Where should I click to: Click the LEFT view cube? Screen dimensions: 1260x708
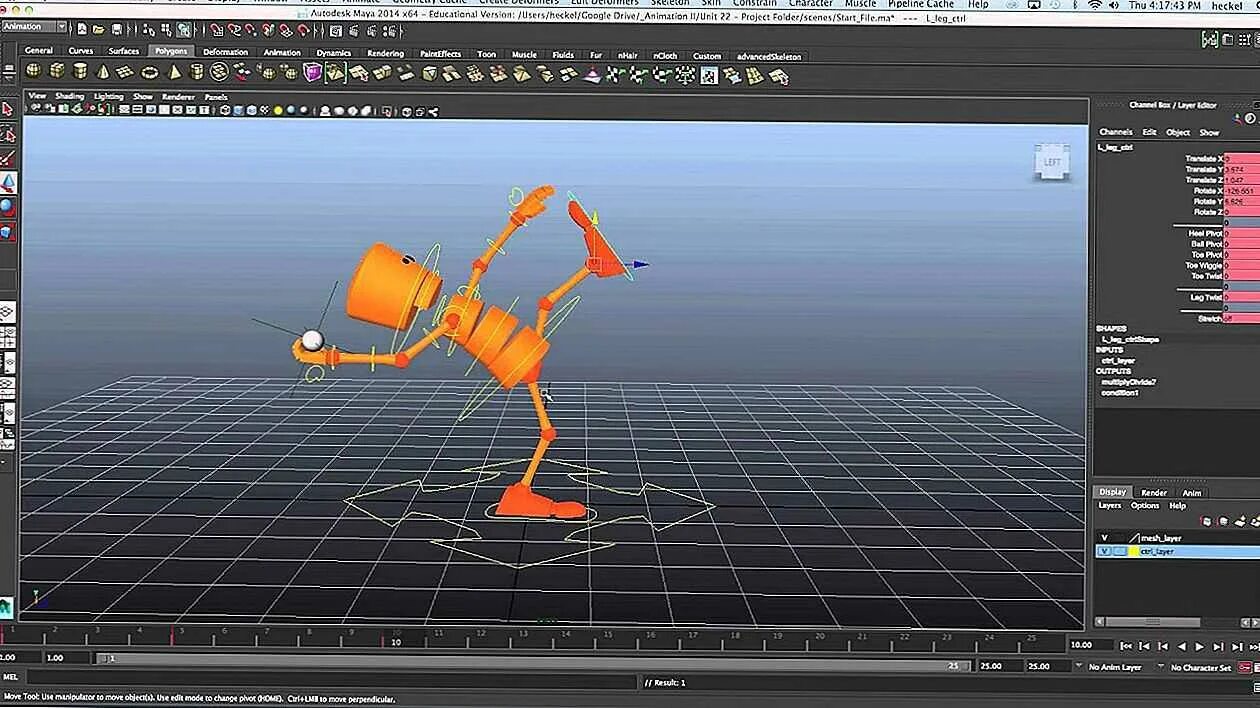coord(1052,160)
